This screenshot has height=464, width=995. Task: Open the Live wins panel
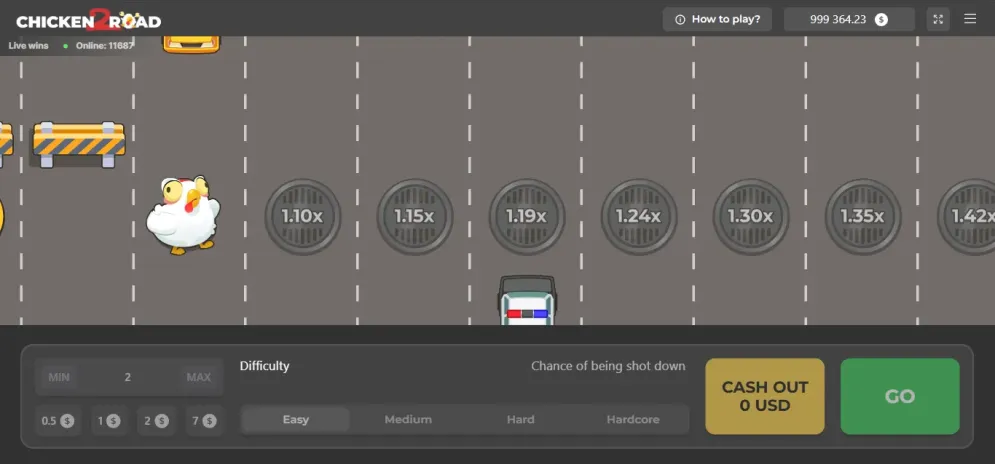pos(28,46)
